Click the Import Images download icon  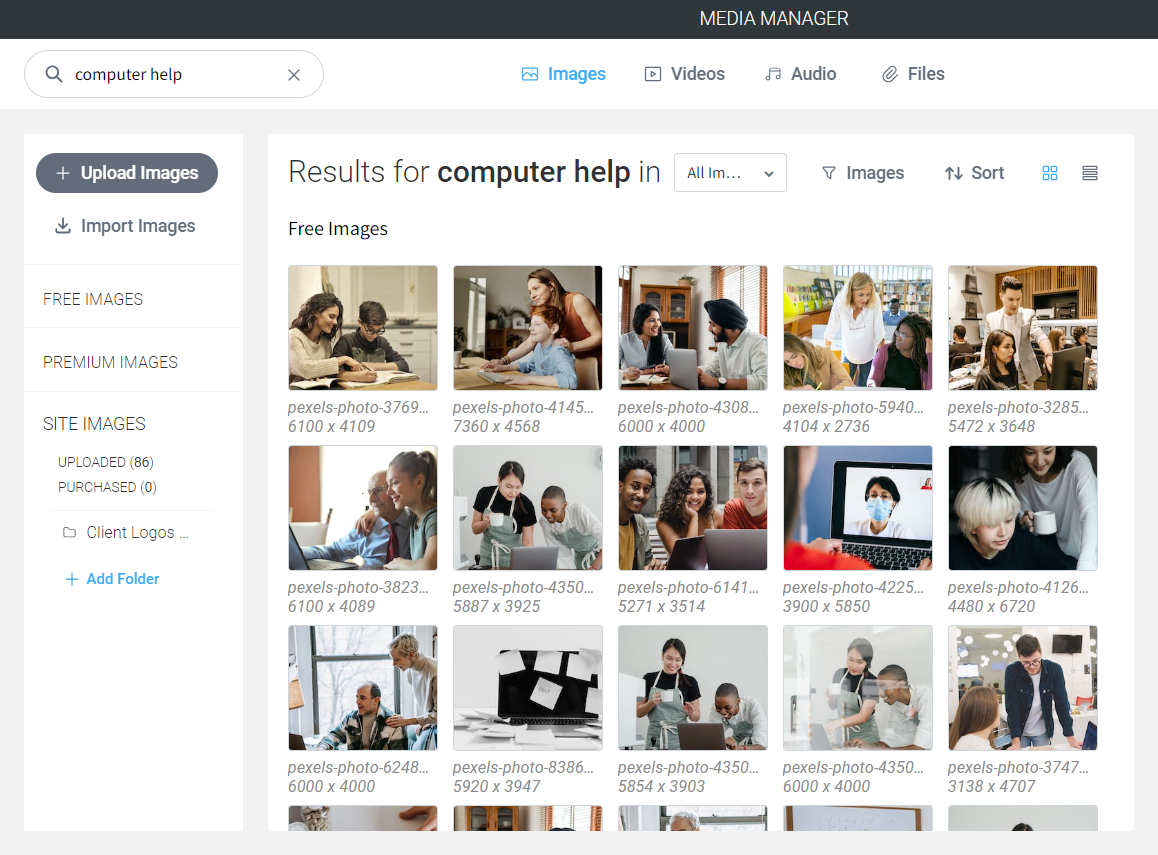point(63,225)
